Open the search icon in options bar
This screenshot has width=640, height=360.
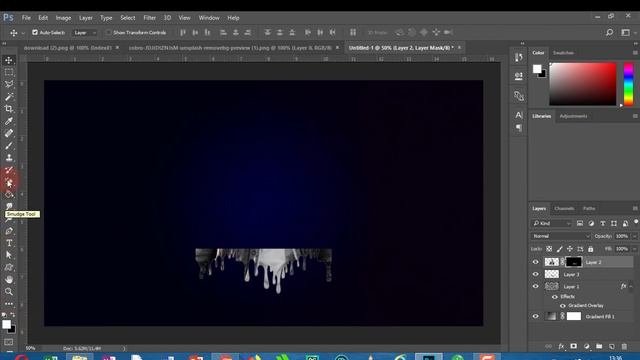click(609, 32)
